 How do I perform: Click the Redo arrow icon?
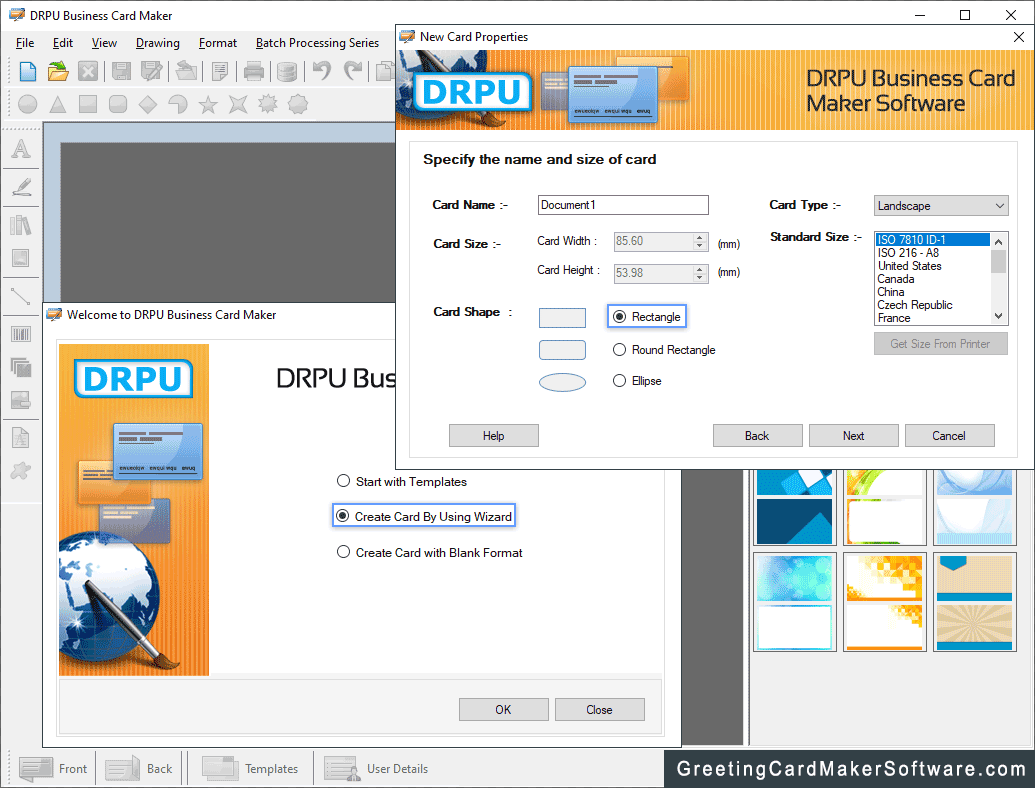(x=352, y=70)
